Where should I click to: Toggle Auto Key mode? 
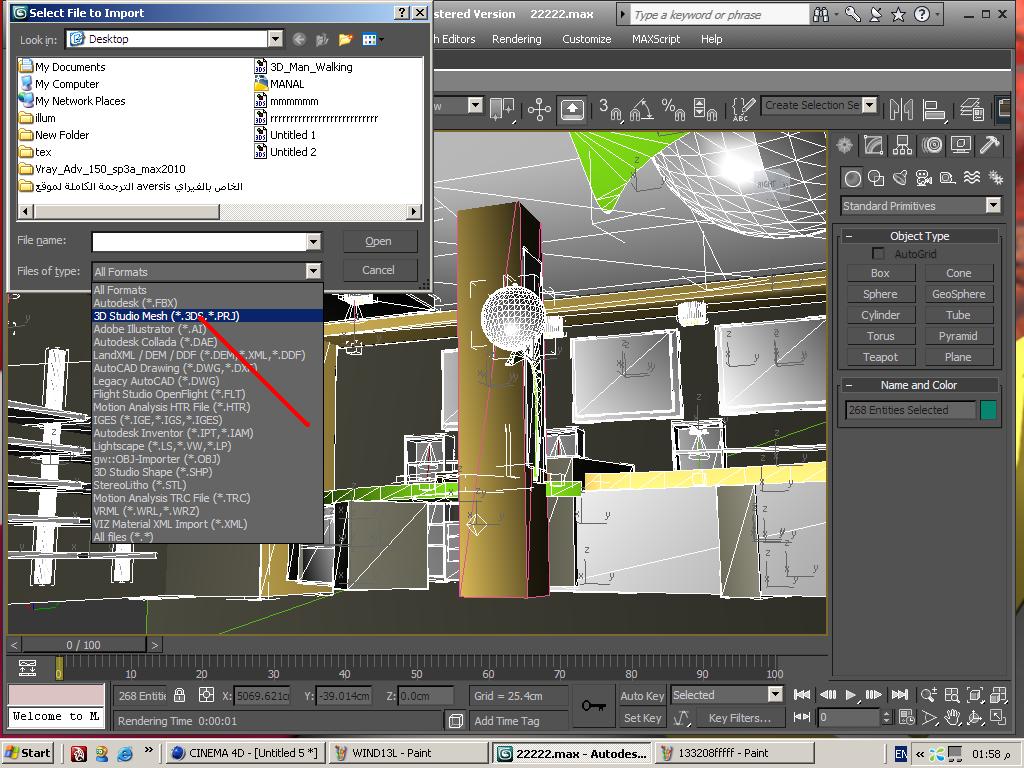[x=642, y=696]
